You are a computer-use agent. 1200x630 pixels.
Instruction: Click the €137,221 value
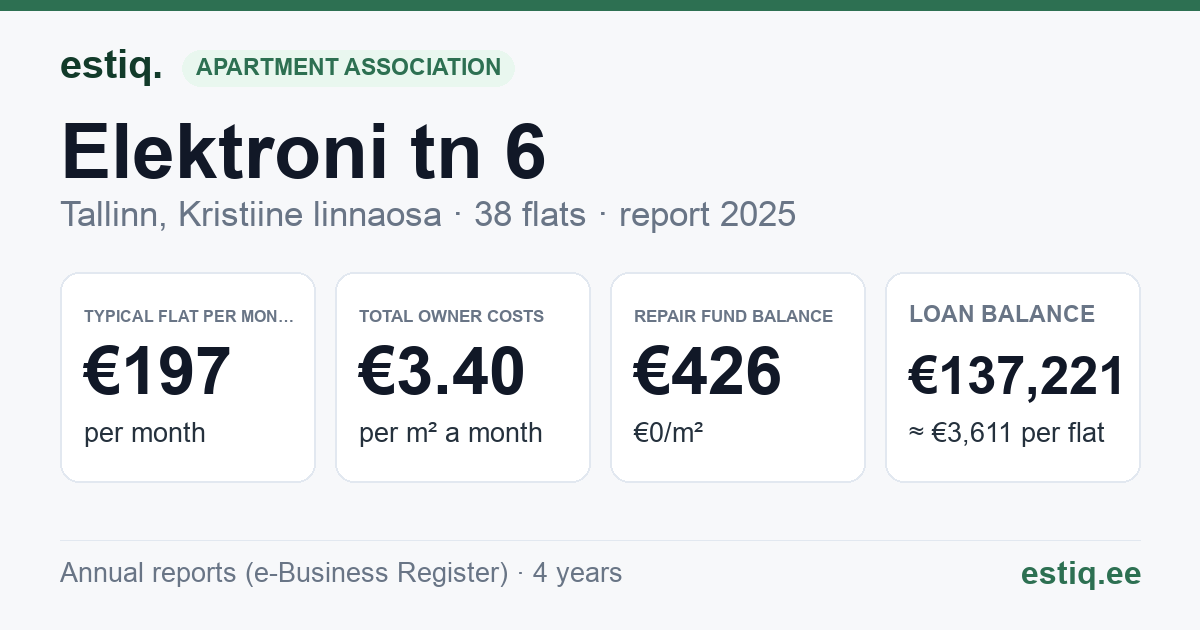(x=1016, y=376)
